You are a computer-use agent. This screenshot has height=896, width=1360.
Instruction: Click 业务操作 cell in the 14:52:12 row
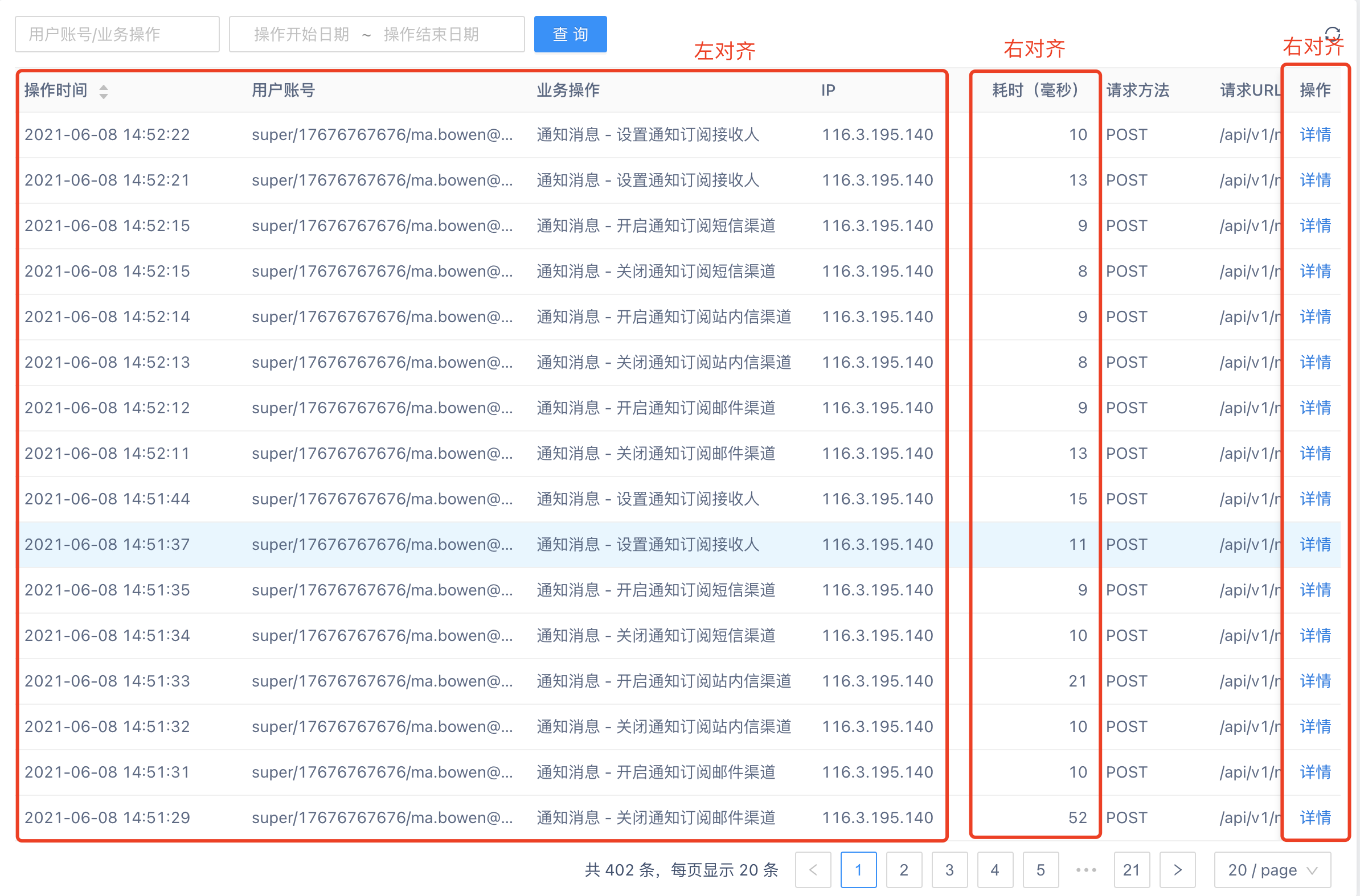pos(656,408)
